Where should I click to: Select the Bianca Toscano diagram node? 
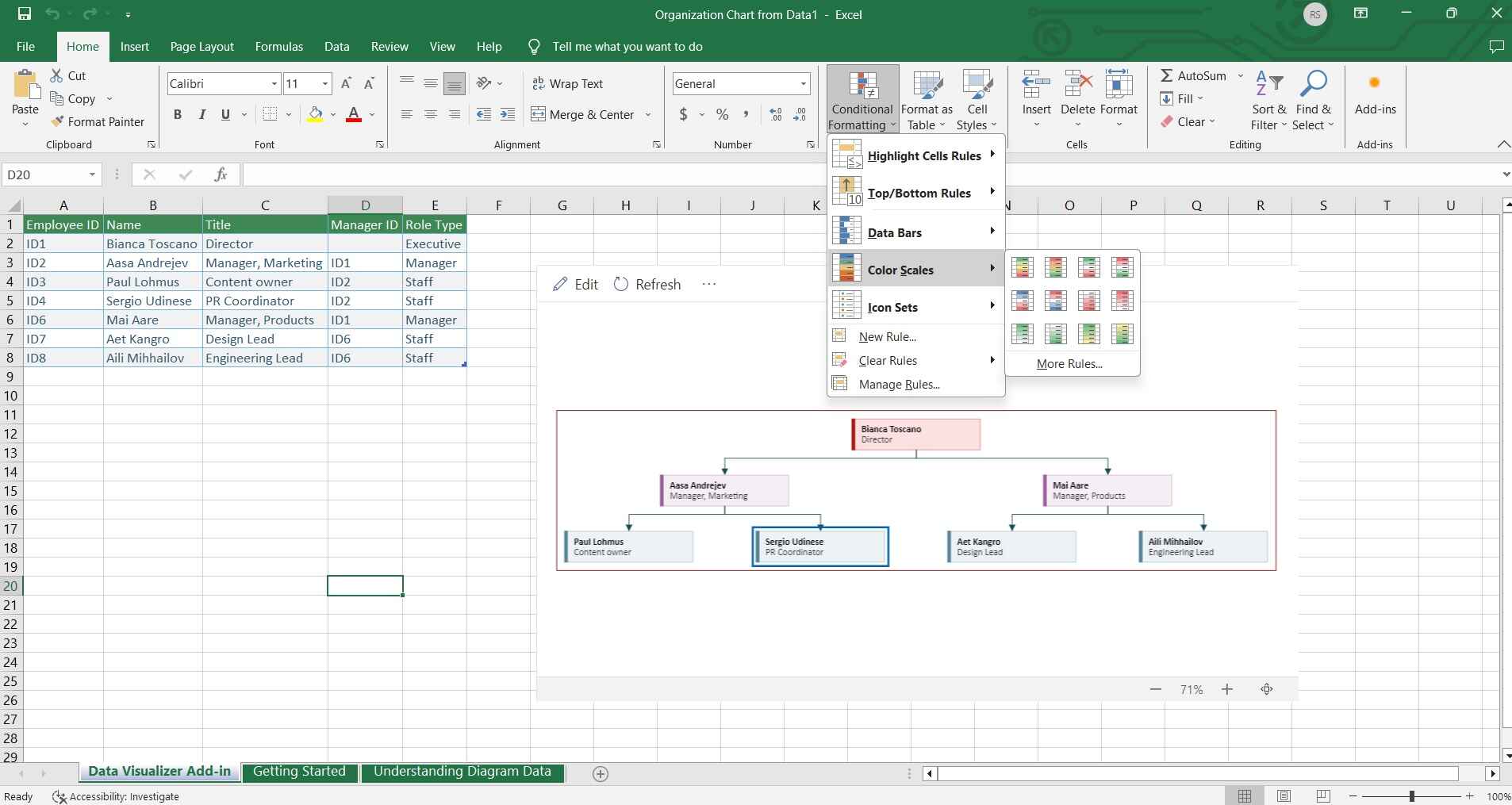916,435
